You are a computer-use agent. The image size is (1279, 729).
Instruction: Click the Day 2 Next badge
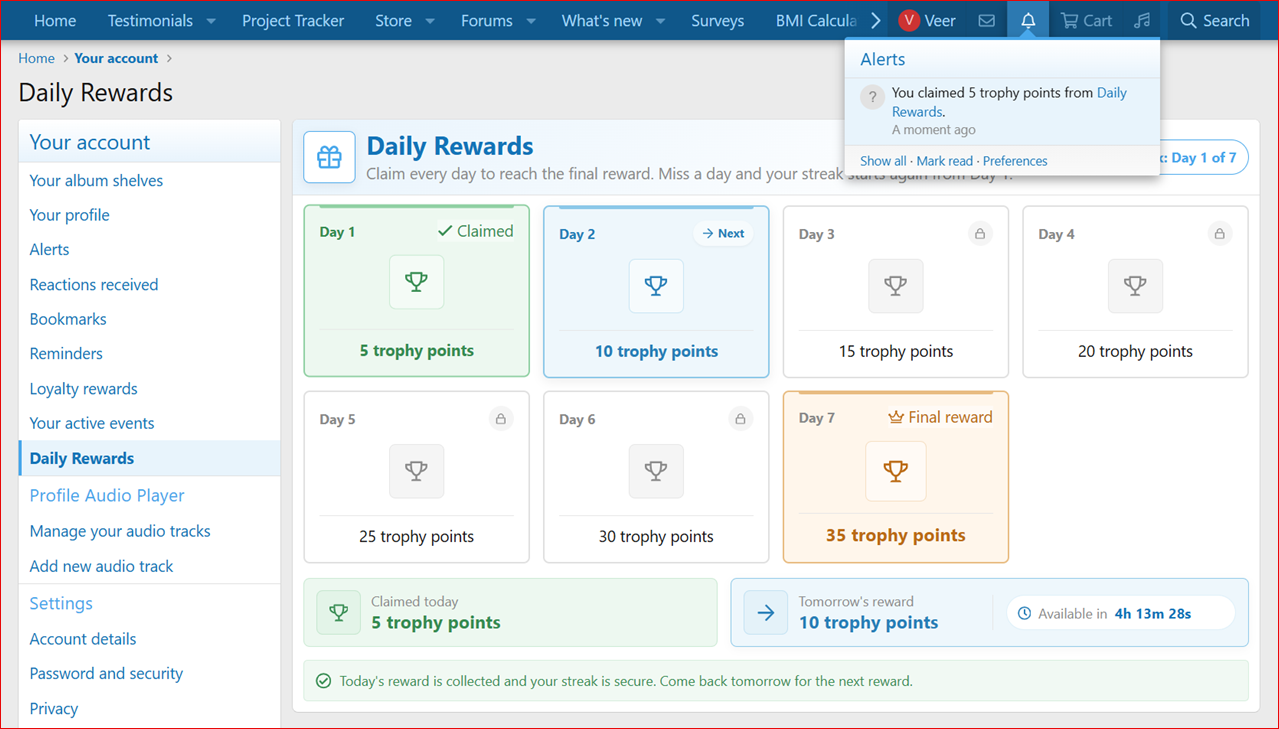point(723,233)
